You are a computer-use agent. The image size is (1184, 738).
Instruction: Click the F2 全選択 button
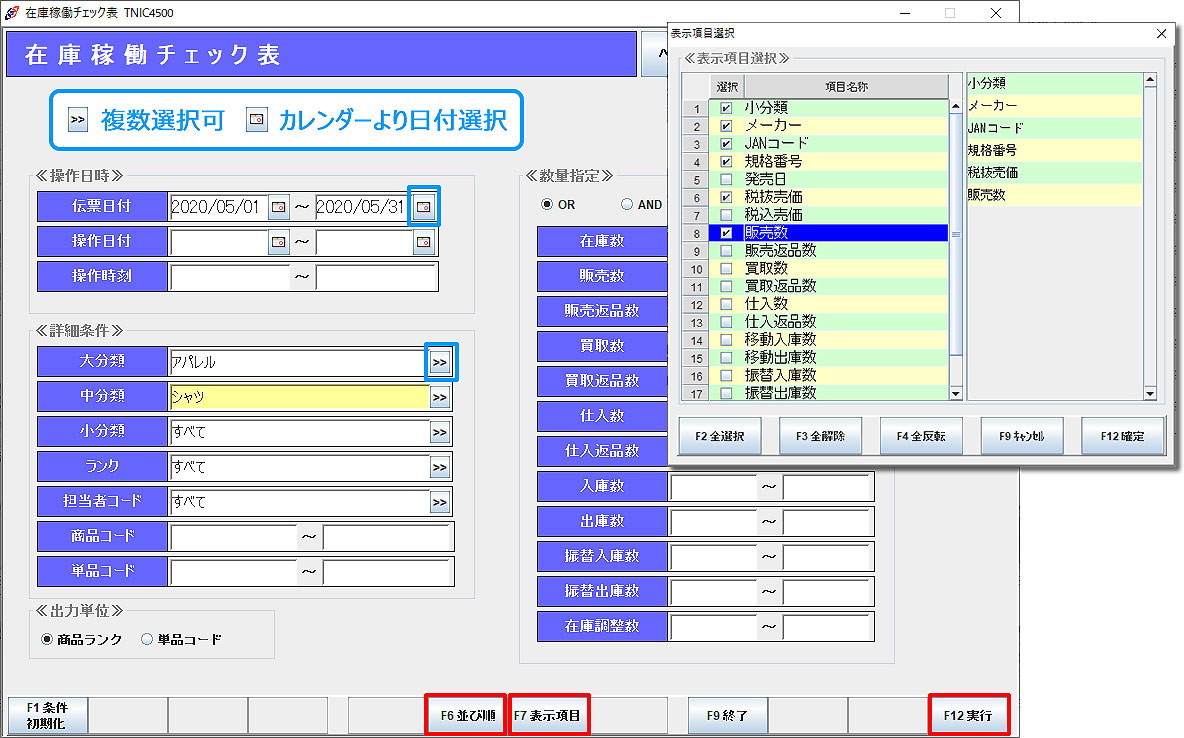pyautogui.click(x=719, y=435)
